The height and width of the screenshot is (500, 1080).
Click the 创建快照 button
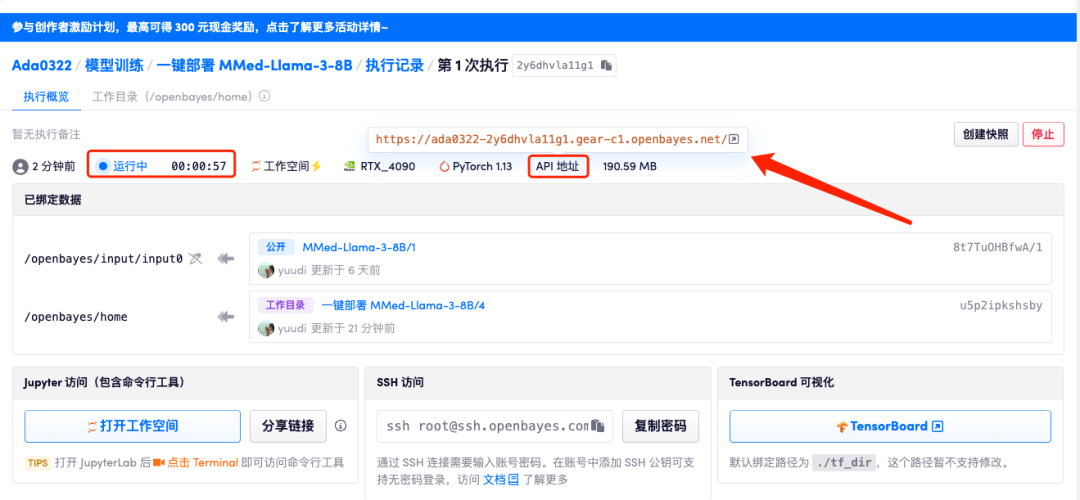coord(984,135)
